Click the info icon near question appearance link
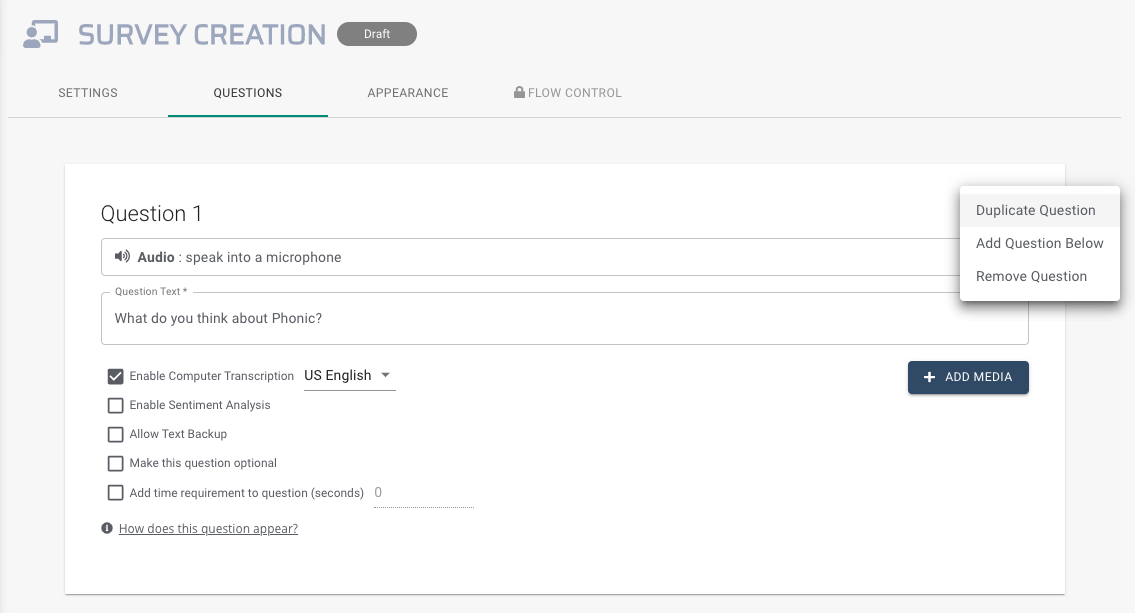 [x=107, y=527]
